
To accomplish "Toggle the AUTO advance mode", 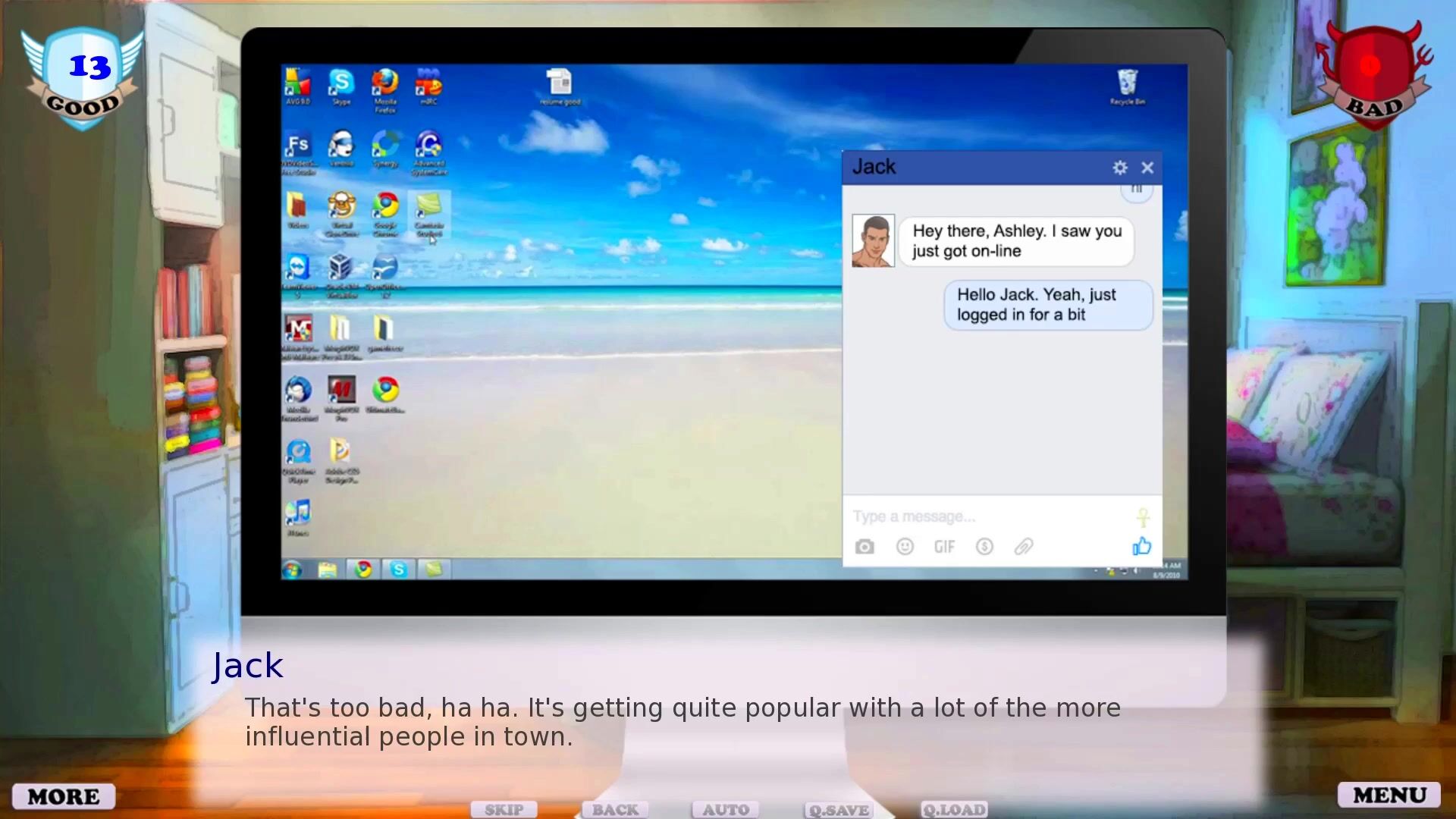I will [x=725, y=810].
